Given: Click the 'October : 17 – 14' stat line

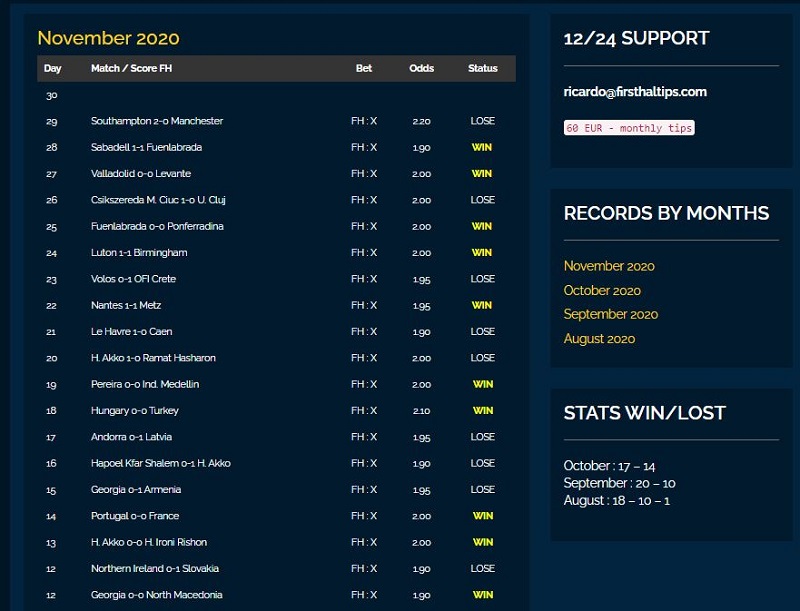Looking at the screenshot, I should (x=609, y=466).
